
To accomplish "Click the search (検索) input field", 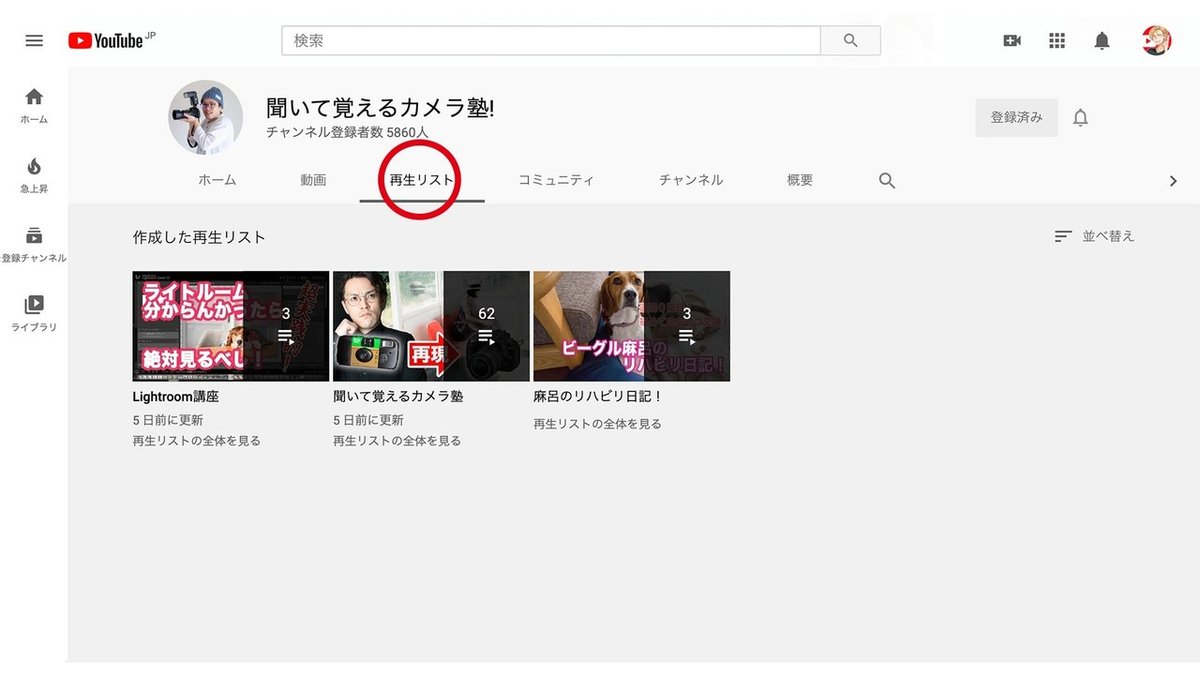I will tap(551, 41).
